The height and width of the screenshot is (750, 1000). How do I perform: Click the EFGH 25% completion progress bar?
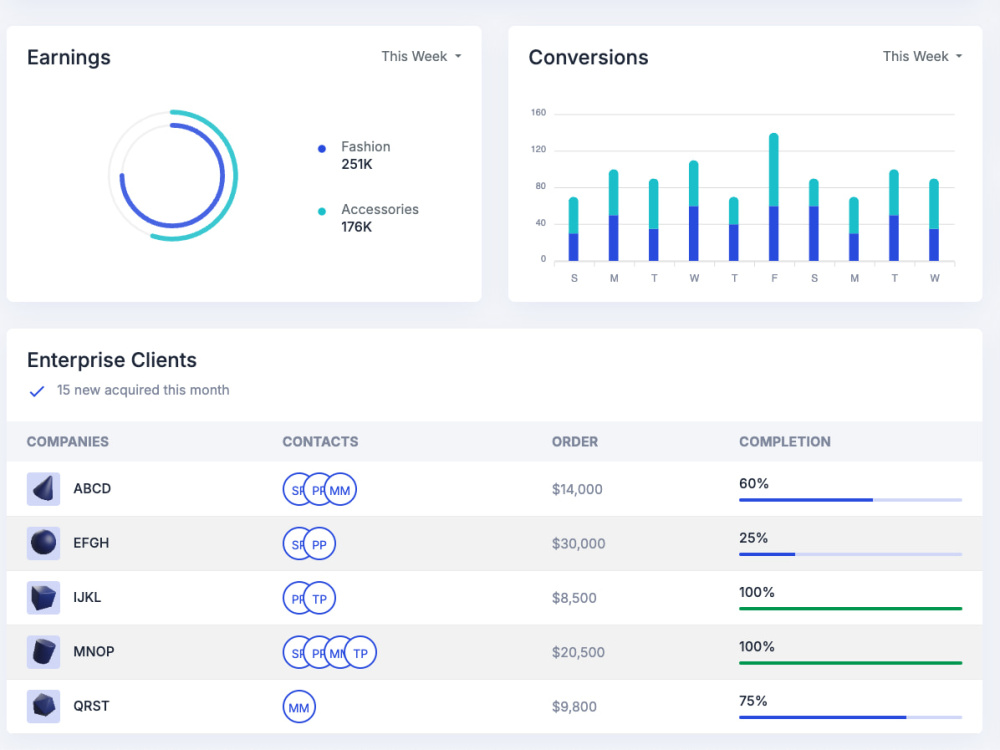click(850, 554)
